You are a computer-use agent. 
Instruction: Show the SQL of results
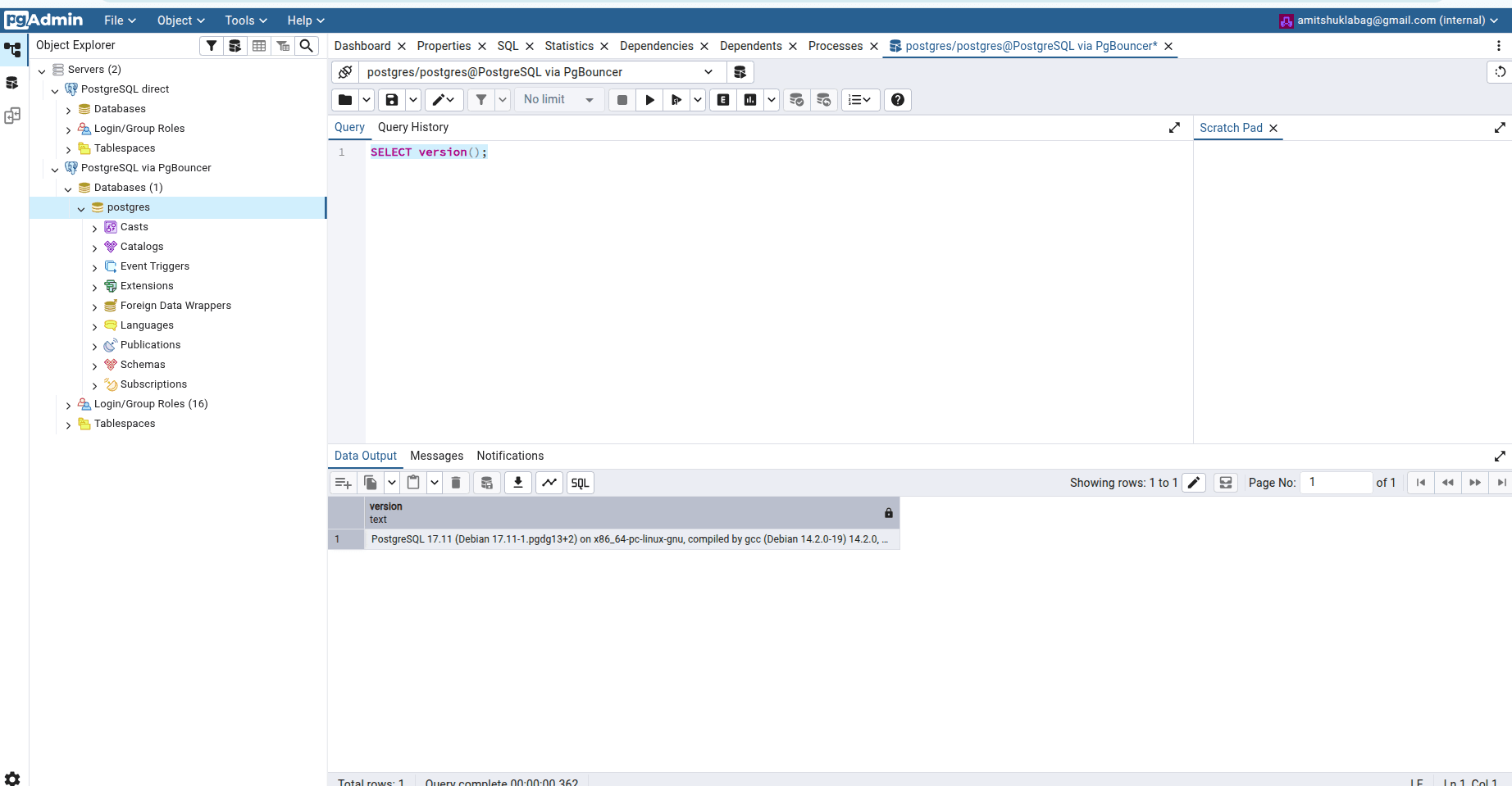point(581,483)
